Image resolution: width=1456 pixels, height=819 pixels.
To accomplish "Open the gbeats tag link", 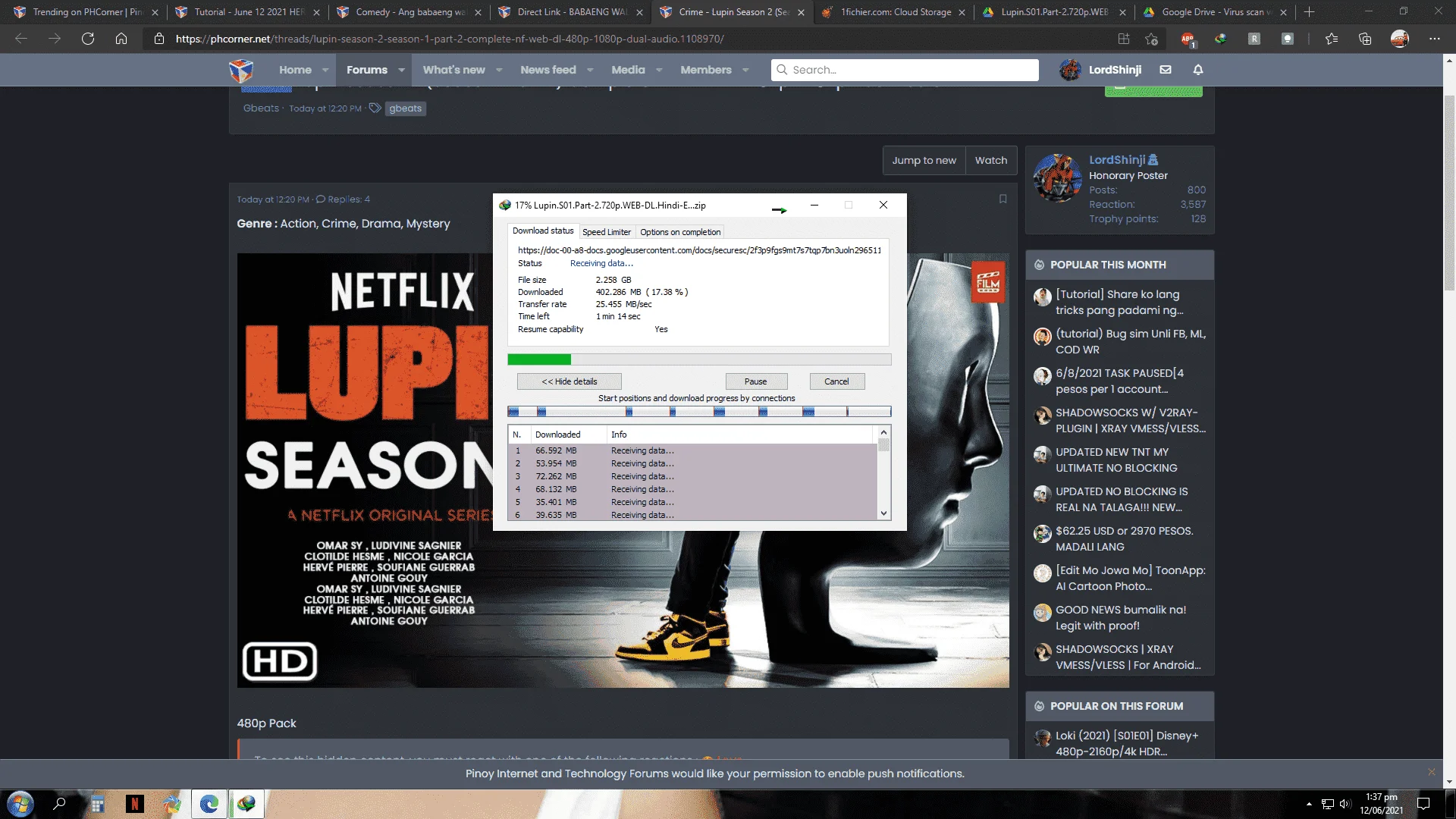I will (x=406, y=108).
